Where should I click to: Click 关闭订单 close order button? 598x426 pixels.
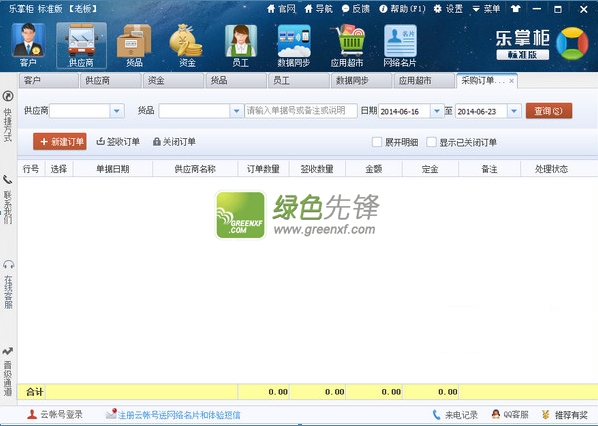174,141
